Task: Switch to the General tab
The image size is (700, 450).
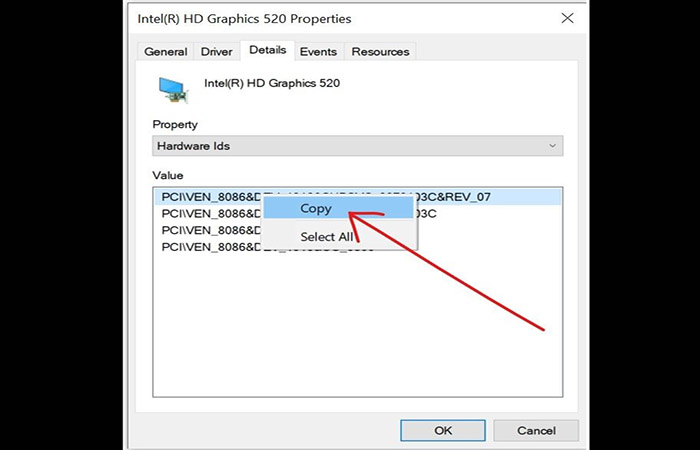Action: point(166,52)
